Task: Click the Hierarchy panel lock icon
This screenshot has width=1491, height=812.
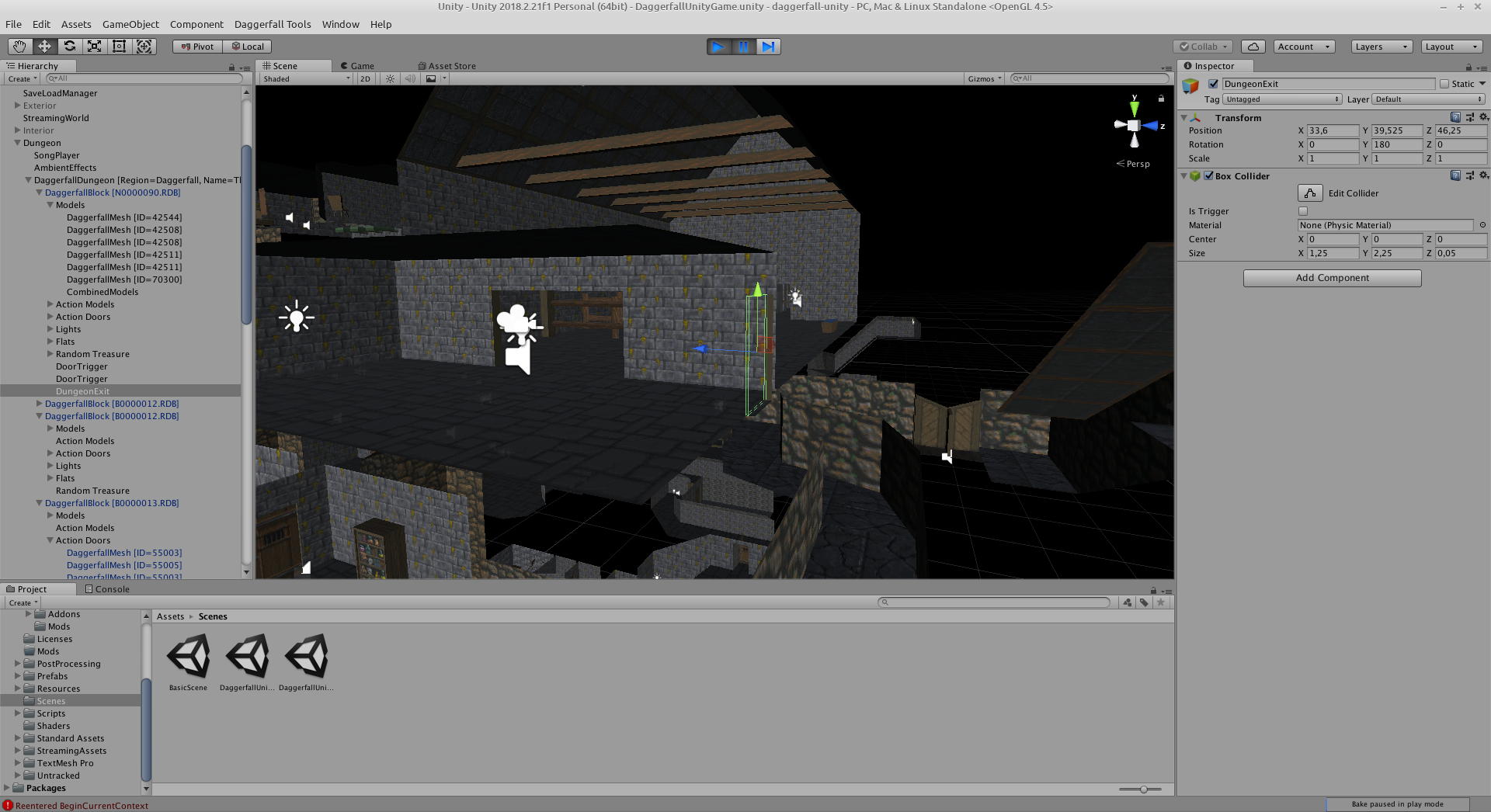Action: click(x=231, y=68)
